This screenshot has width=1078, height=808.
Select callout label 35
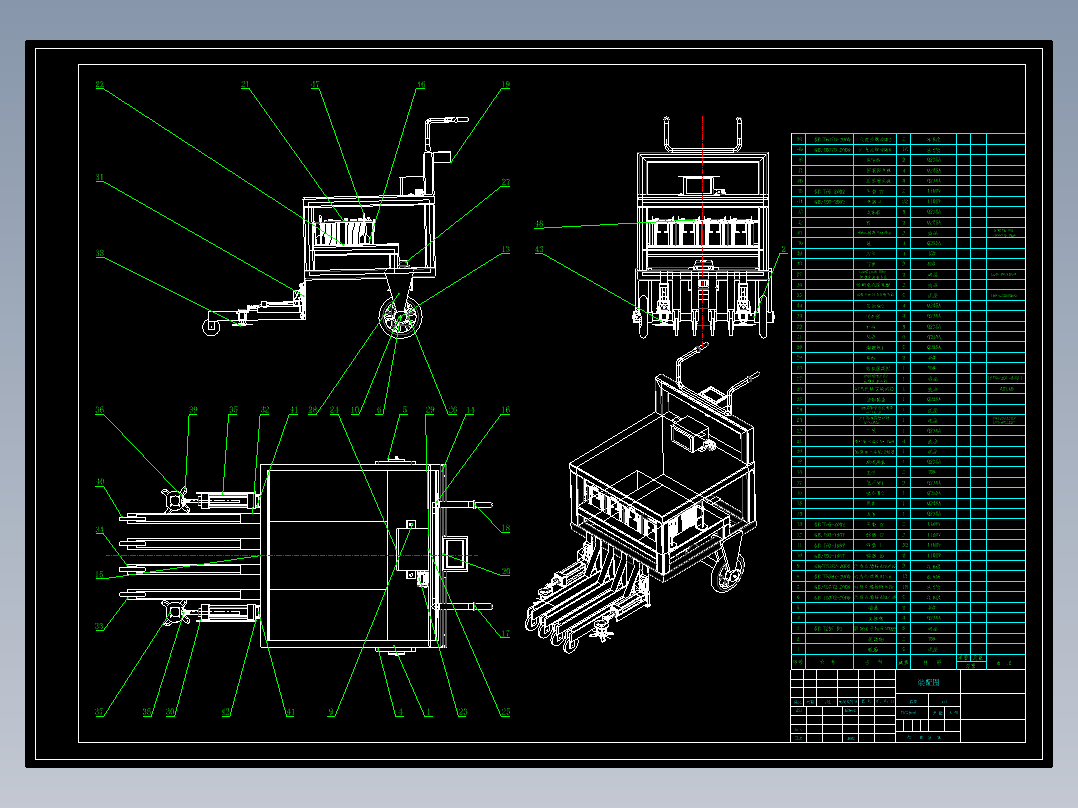(x=233, y=409)
